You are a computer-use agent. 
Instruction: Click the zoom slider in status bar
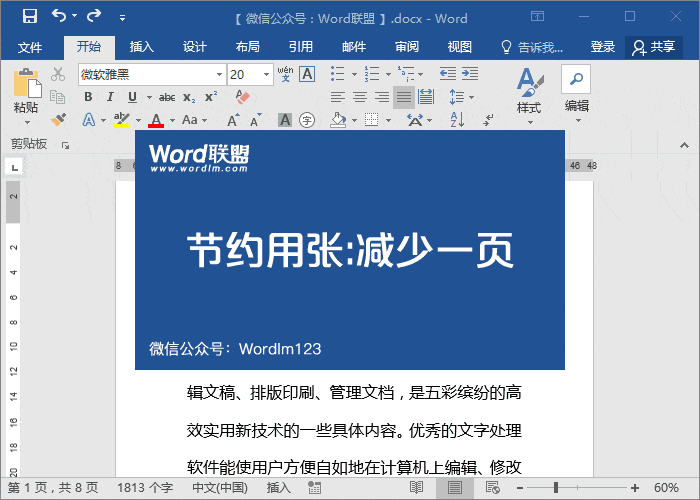point(579,487)
